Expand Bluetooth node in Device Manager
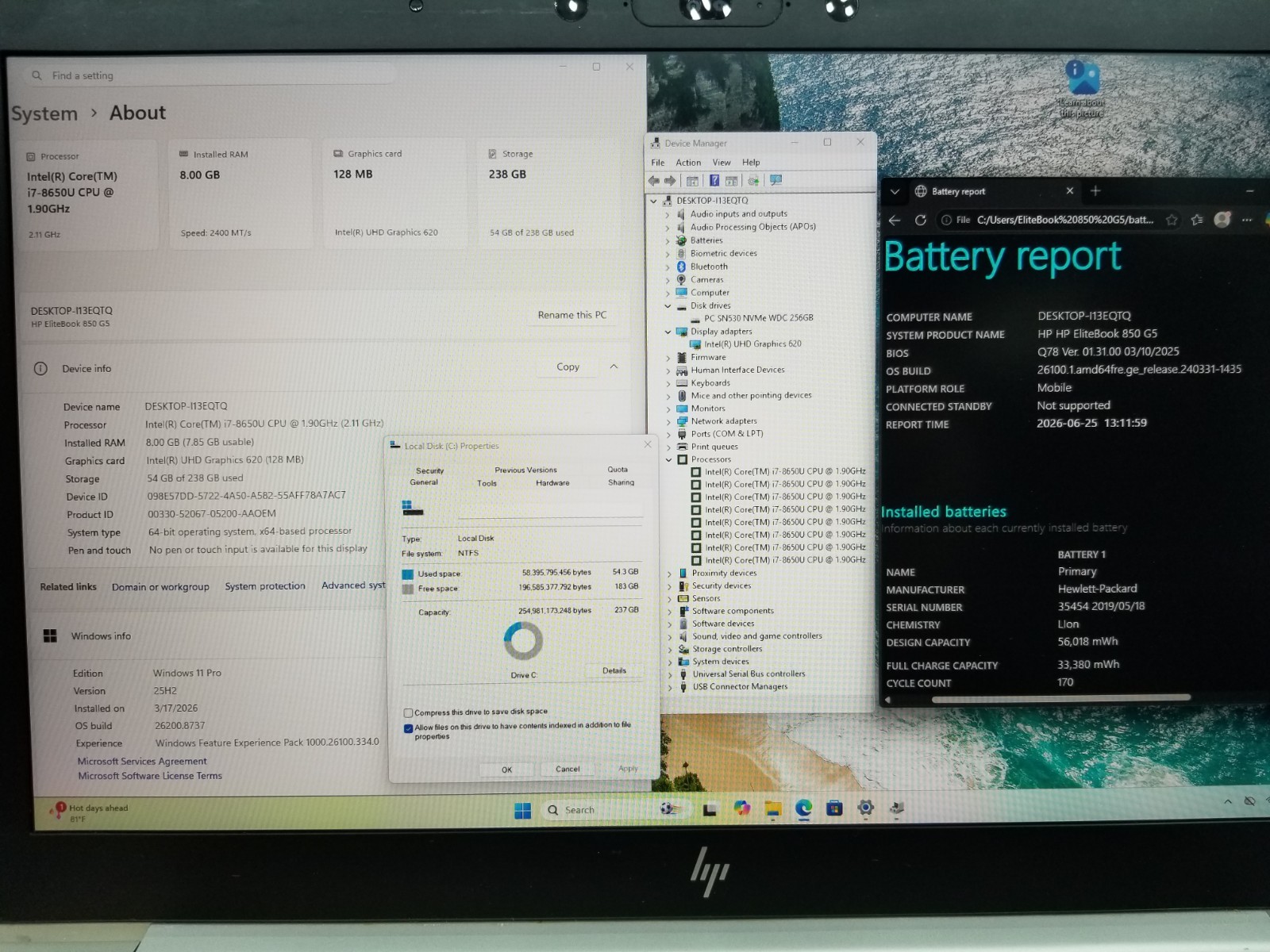The width and height of the screenshot is (1270, 952). (668, 267)
